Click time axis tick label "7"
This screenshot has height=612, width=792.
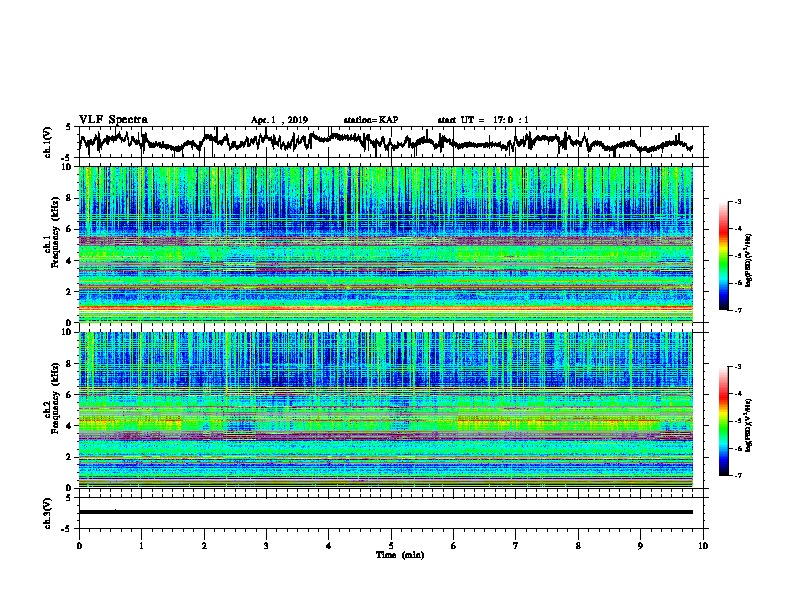[516, 546]
